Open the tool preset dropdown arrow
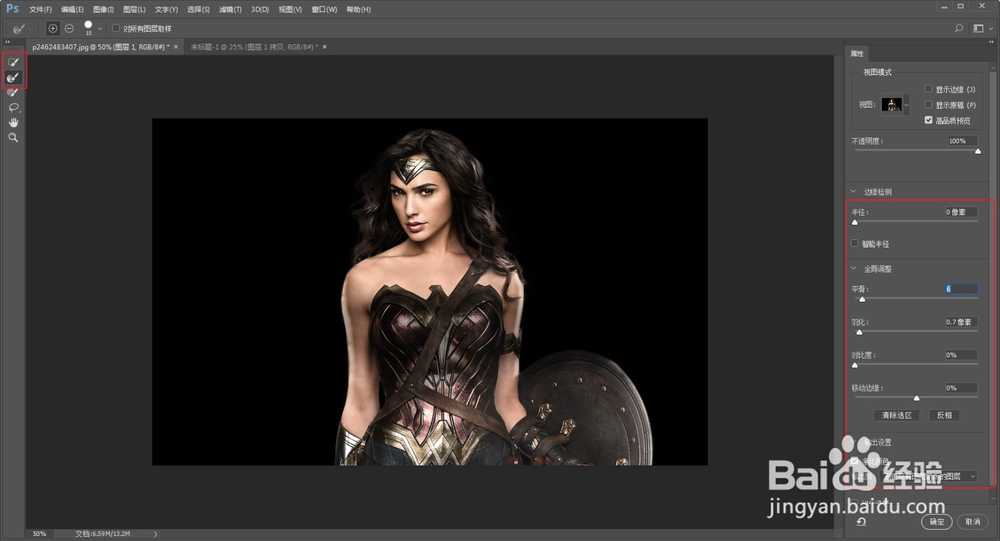Viewport: 1000px width, 541px height. 31,29
